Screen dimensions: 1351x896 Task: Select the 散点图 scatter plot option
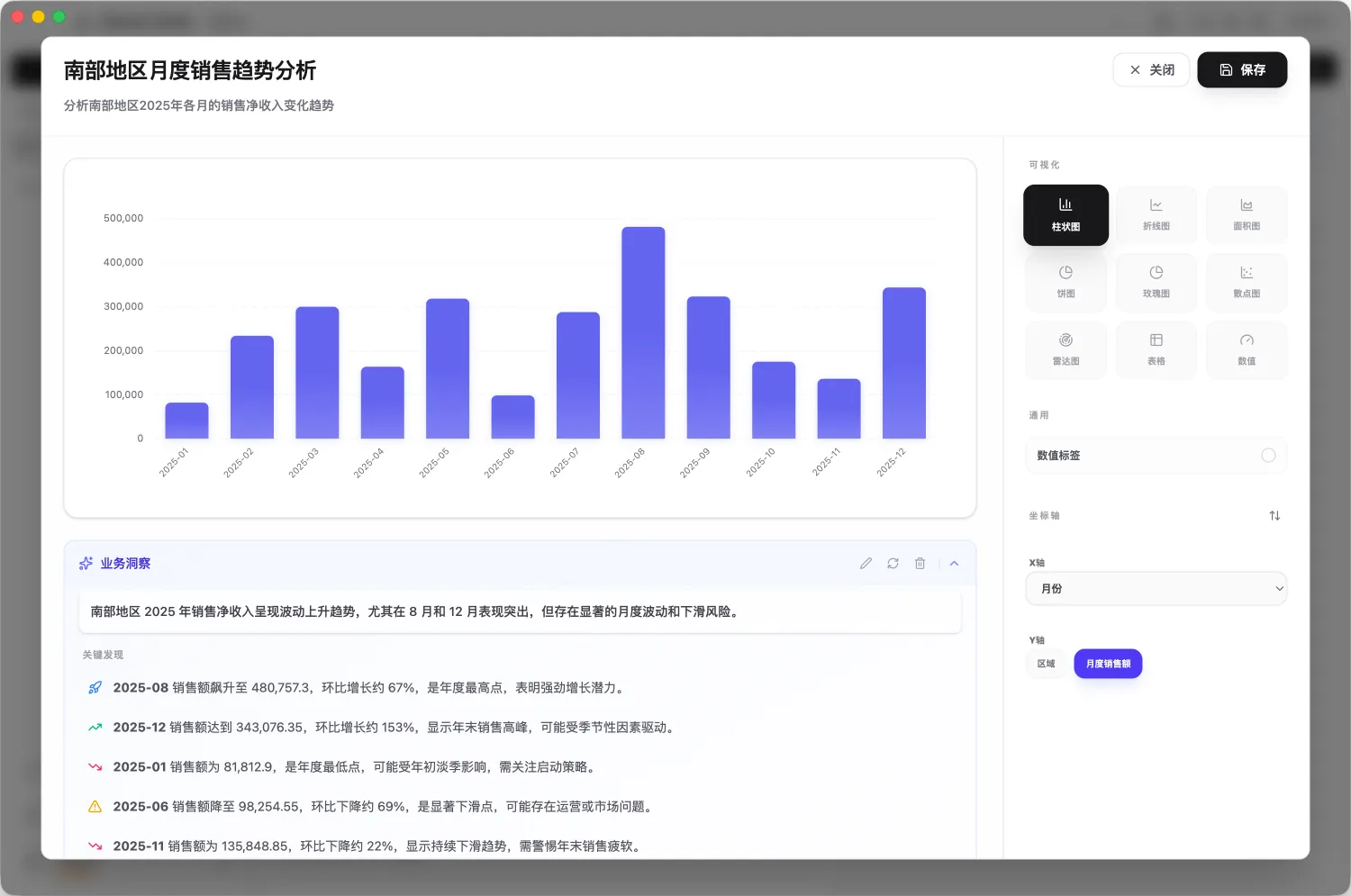(1247, 282)
